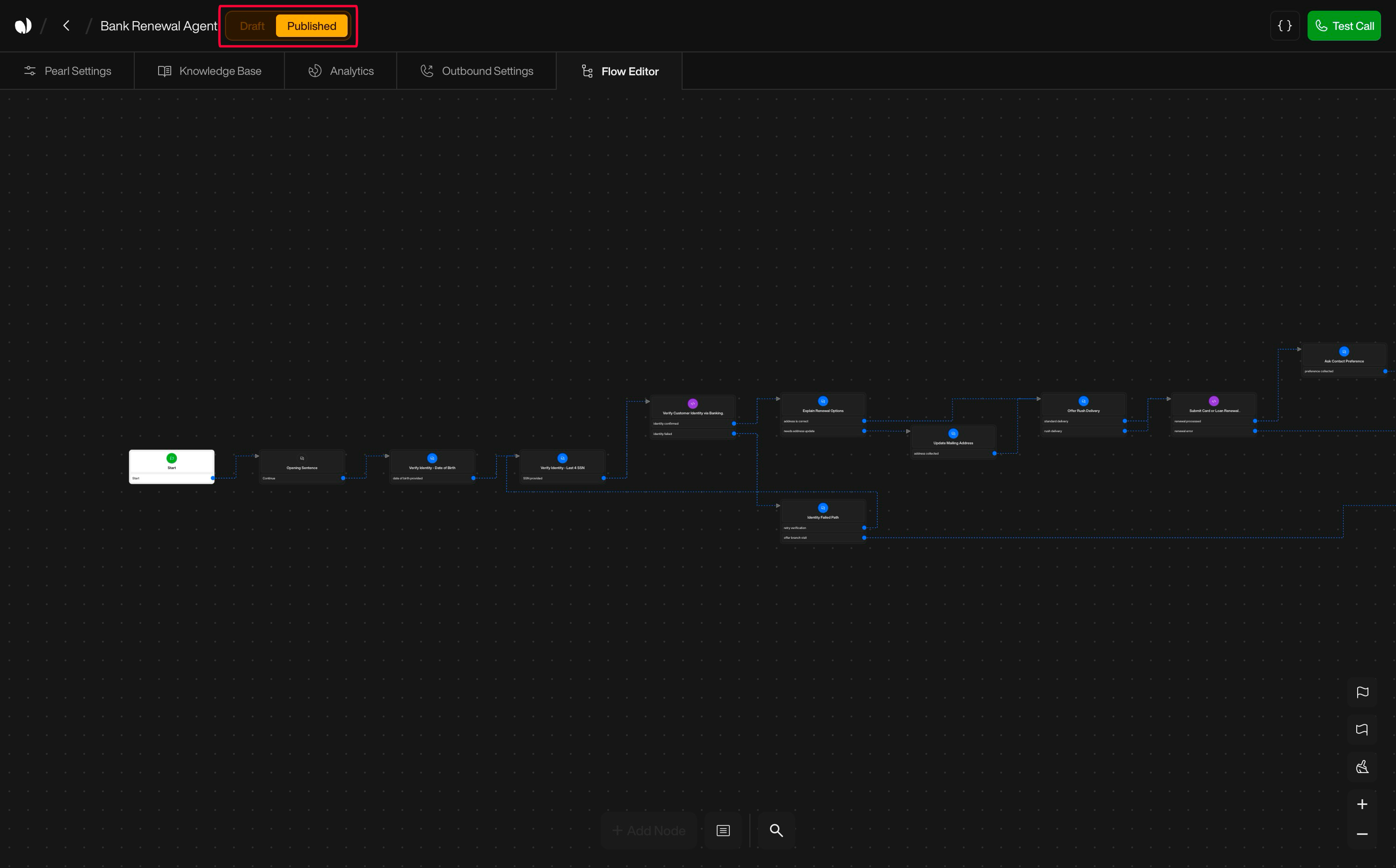The width and height of the screenshot is (1396, 868).
Task: Select the Start node on canvas
Action: pyautogui.click(x=172, y=464)
